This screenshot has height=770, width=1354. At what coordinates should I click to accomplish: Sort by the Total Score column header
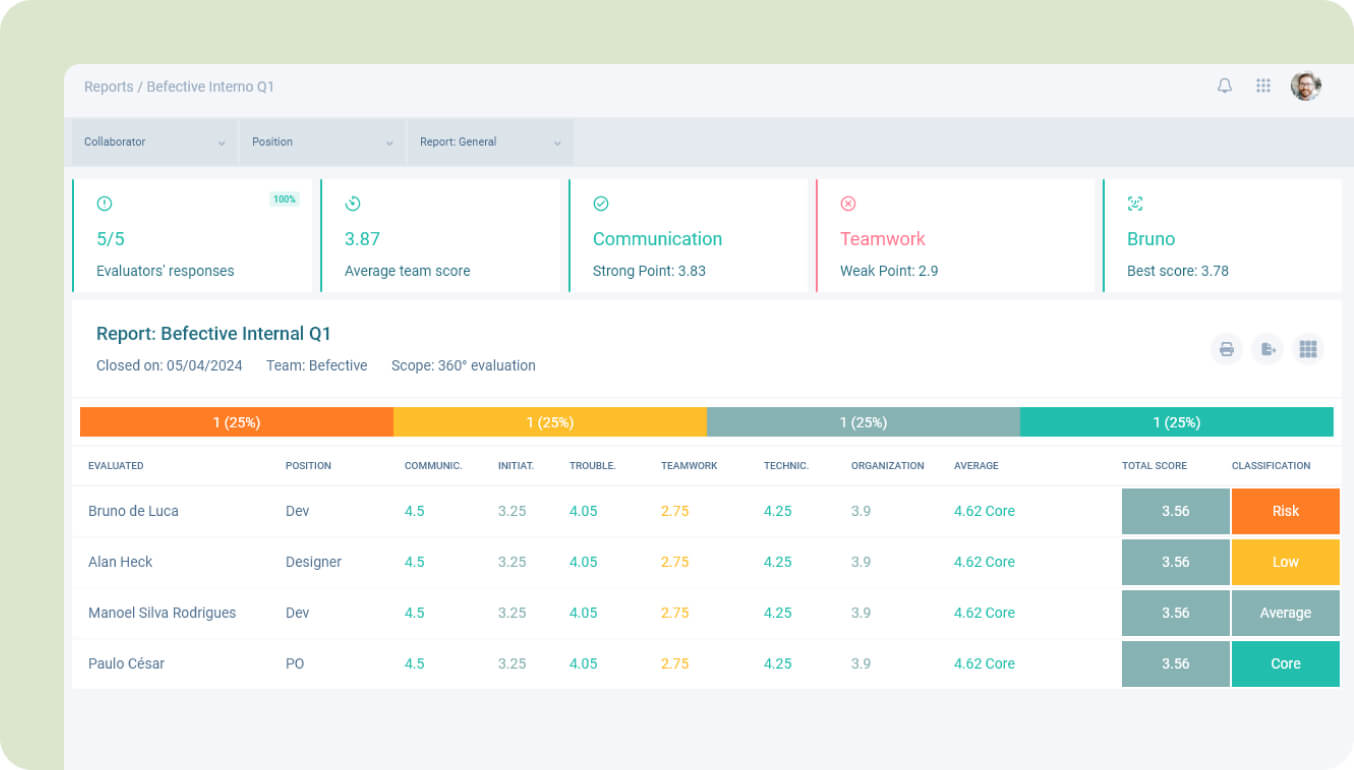point(1153,466)
